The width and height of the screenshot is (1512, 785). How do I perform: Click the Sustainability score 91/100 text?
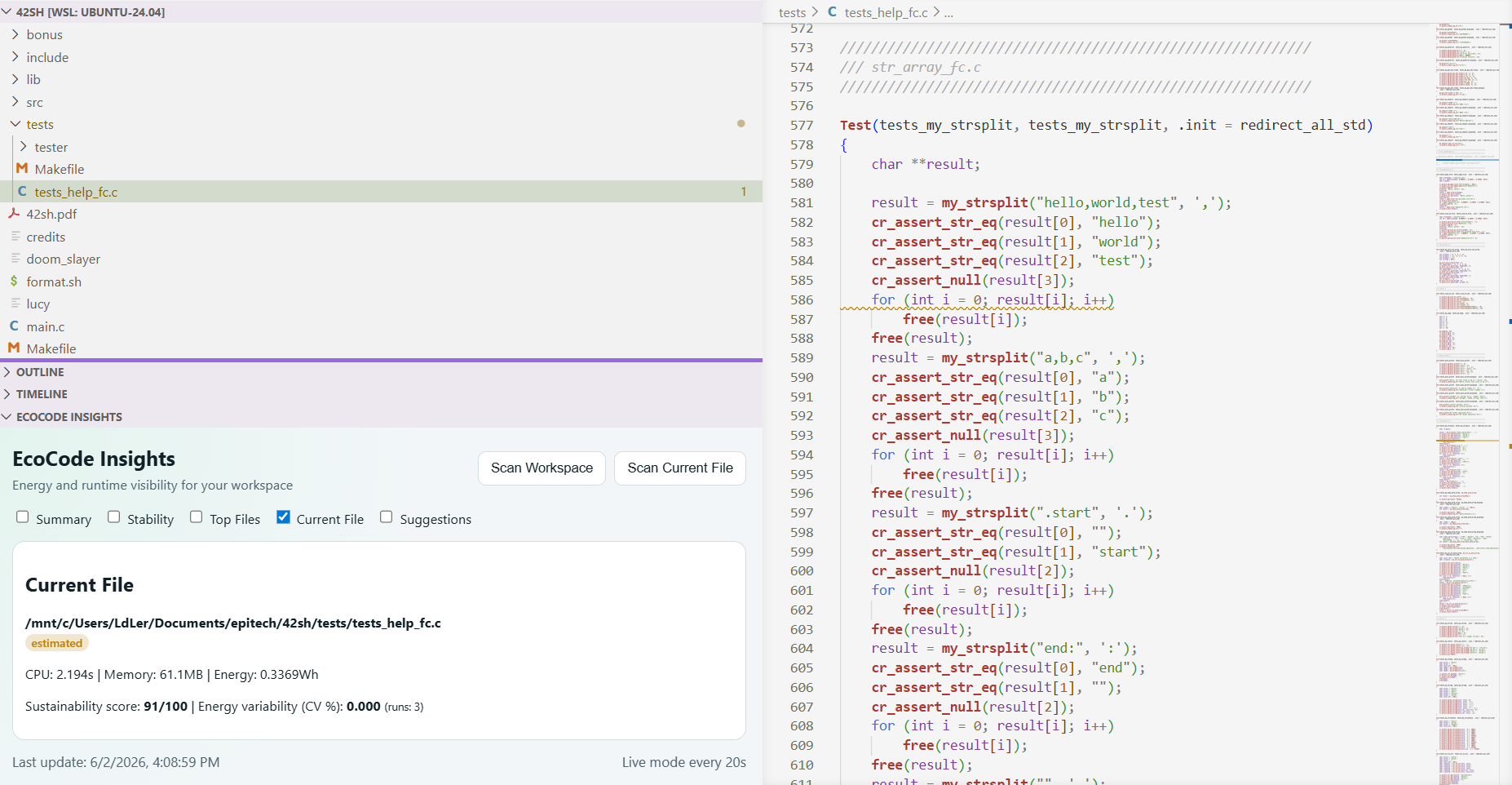[106, 706]
